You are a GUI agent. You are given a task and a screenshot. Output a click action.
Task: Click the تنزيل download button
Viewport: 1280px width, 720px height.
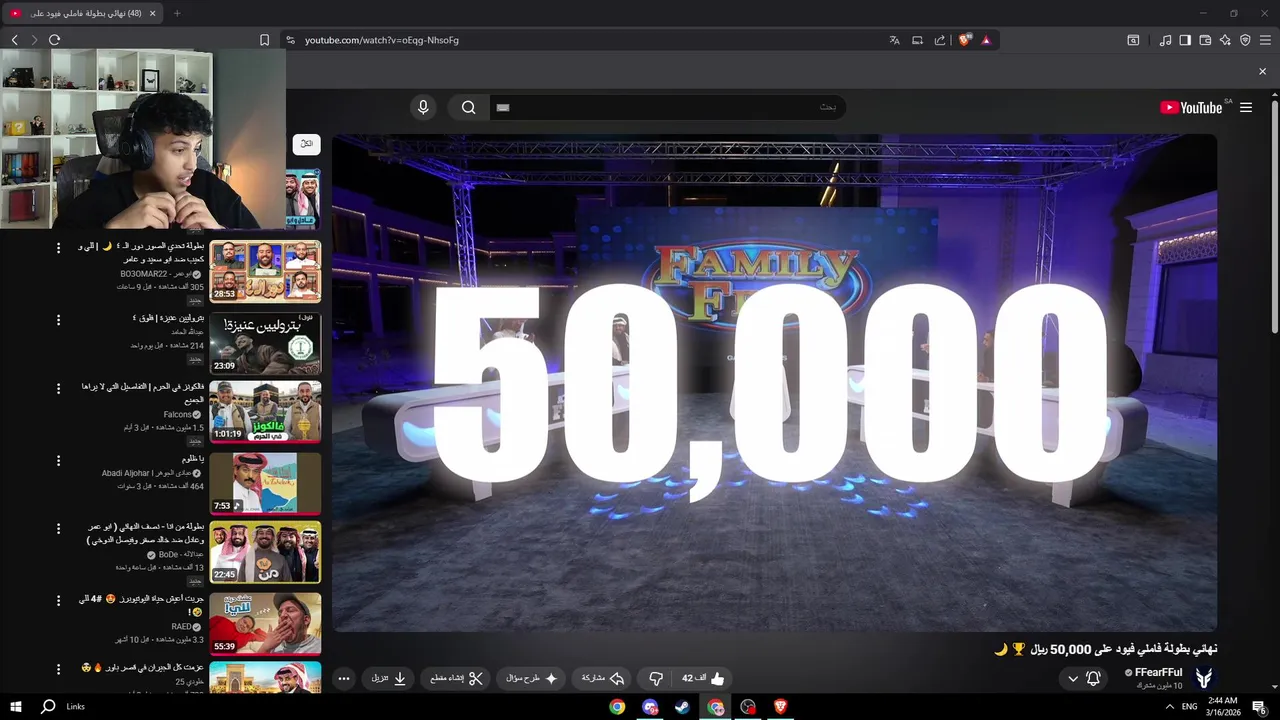pyautogui.click(x=389, y=678)
